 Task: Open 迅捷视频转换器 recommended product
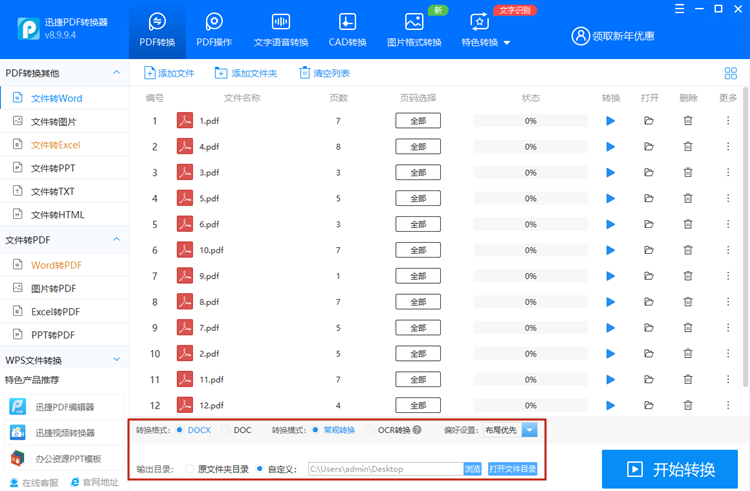(64, 433)
